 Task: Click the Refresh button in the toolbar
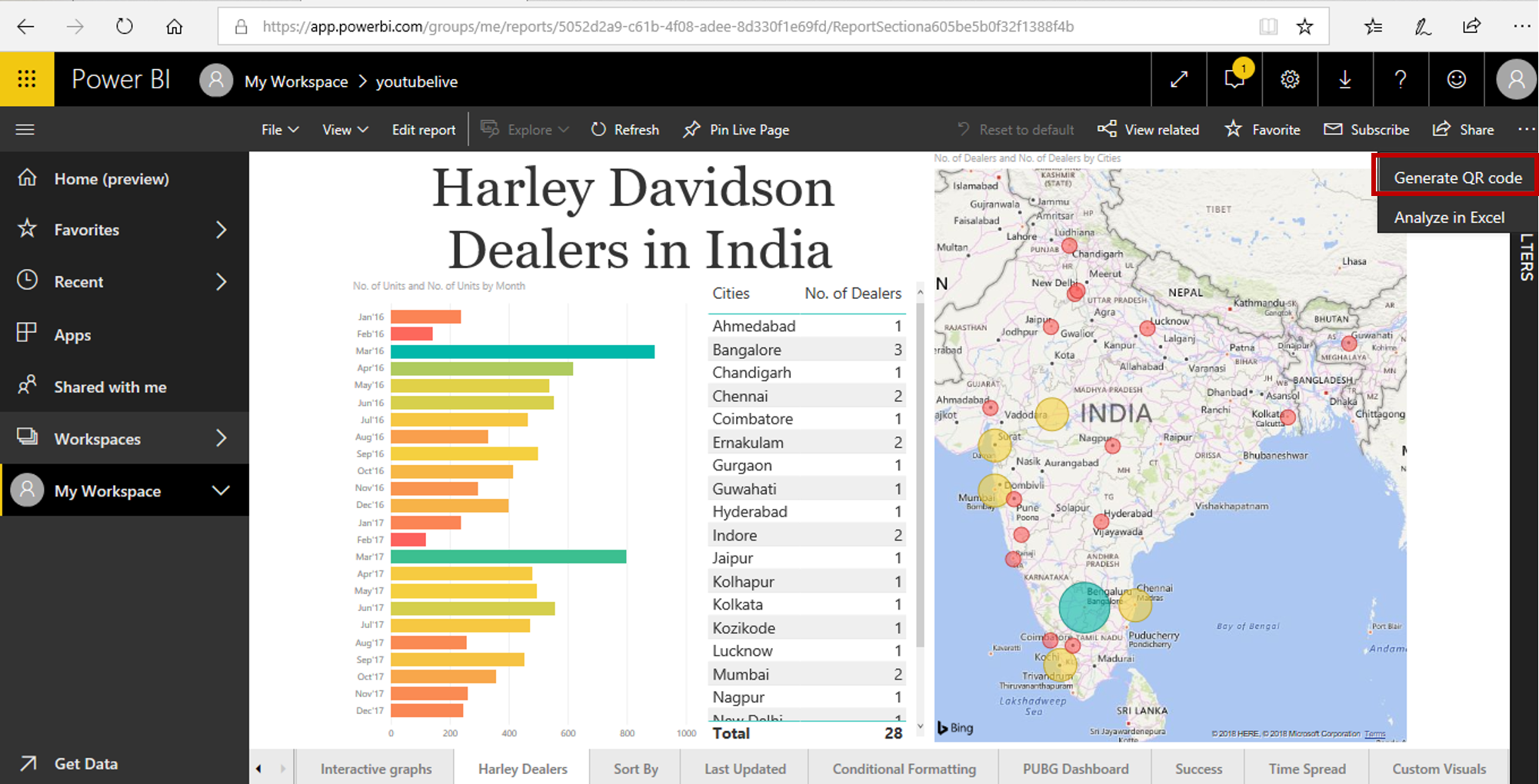[625, 130]
